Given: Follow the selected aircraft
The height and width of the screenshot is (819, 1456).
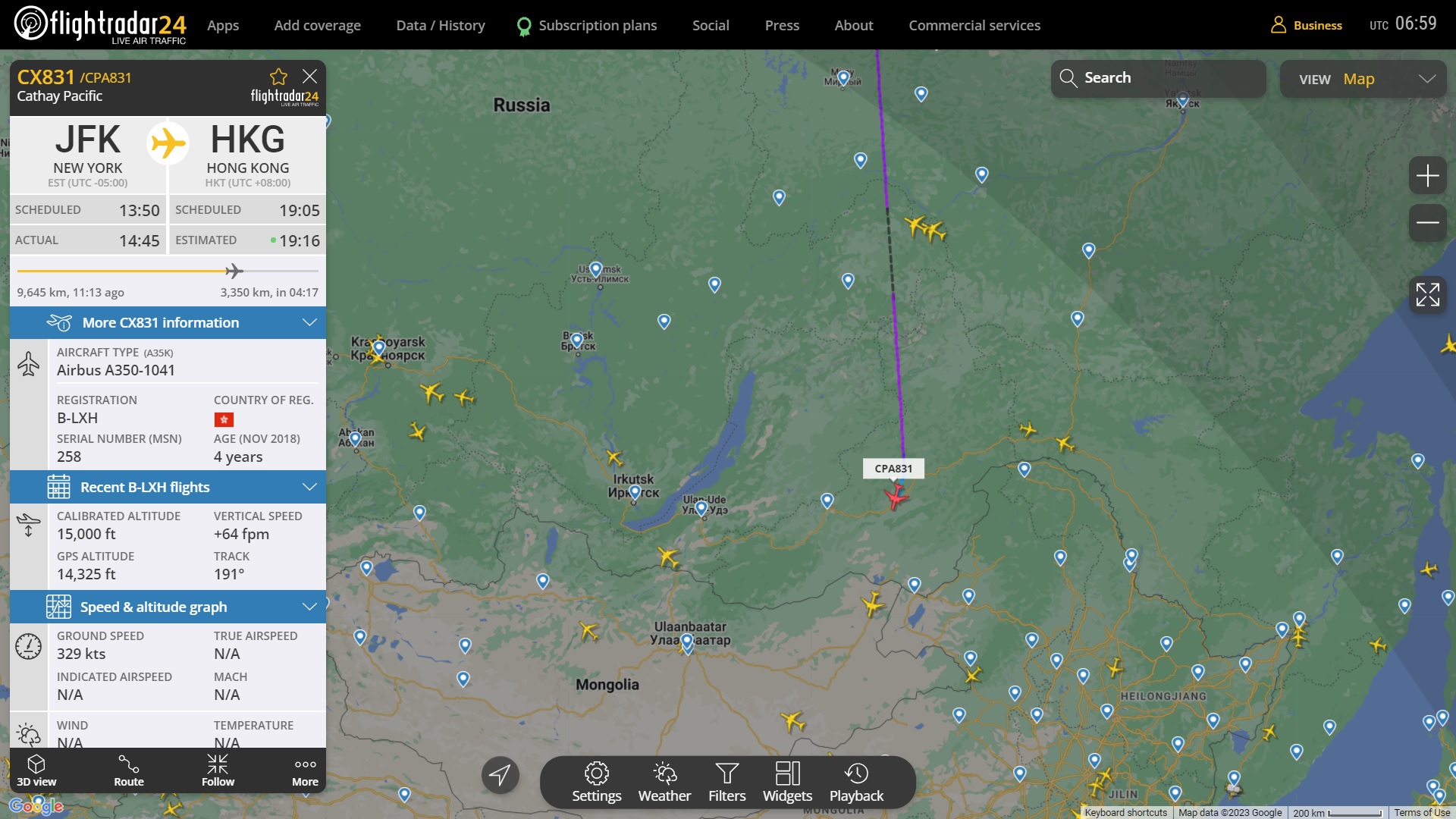Looking at the screenshot, I should pyautogui.click(x=218, y=770).
